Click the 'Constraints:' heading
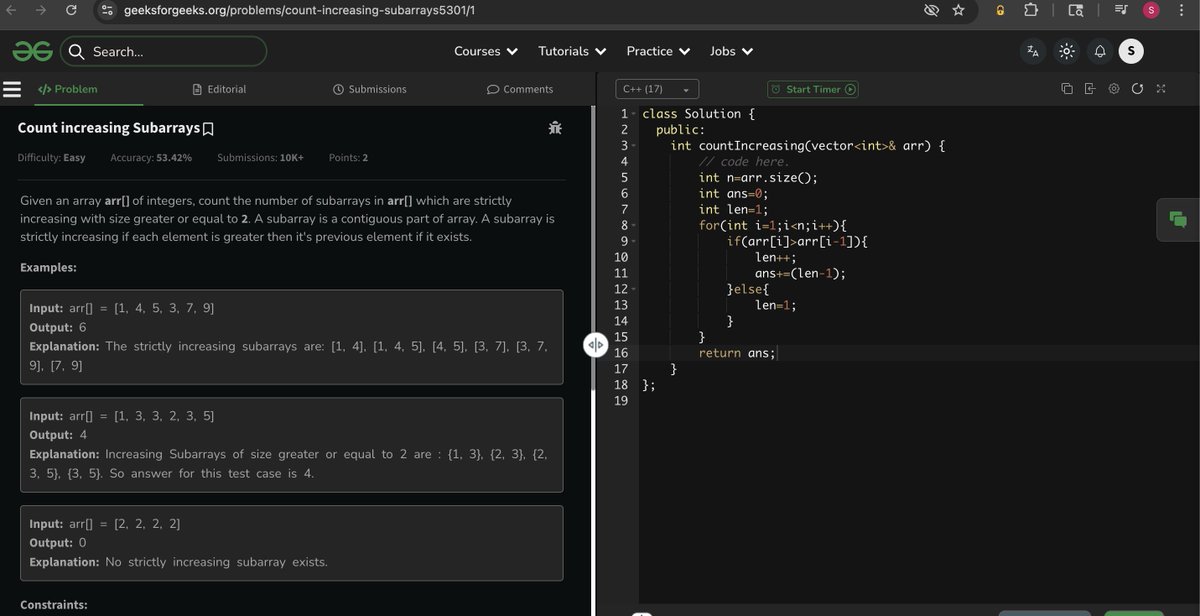This screenshot has width=1200, height=616. (x=54, y=605)
